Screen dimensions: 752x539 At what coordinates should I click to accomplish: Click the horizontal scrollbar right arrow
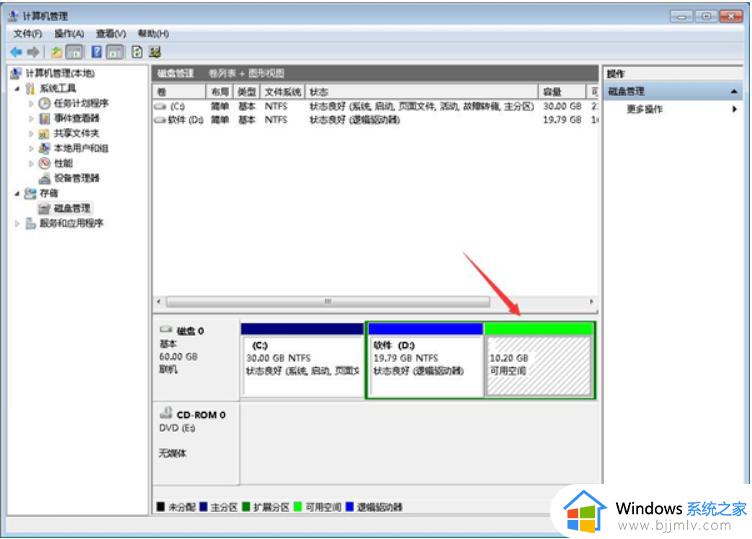tap(591, 302)
